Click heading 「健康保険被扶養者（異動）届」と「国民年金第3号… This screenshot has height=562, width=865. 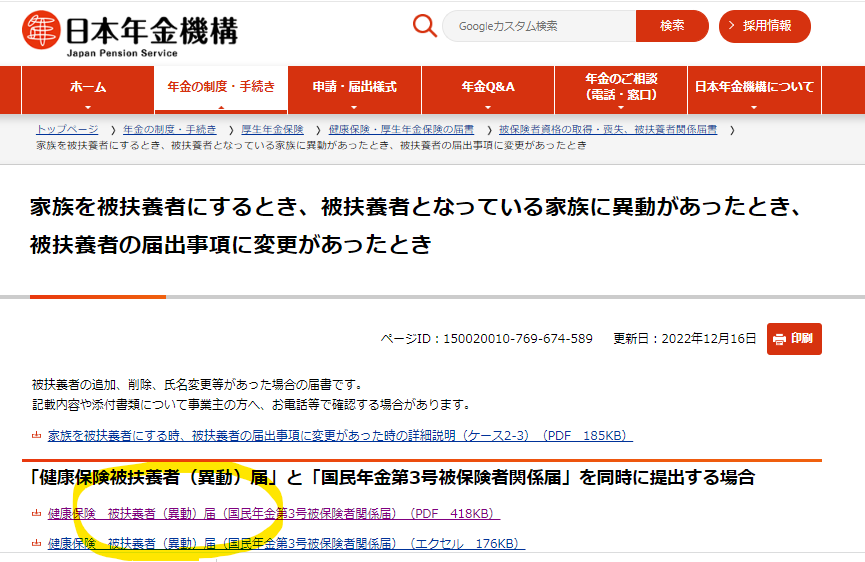pyautogui.click(x=391, y=477)
